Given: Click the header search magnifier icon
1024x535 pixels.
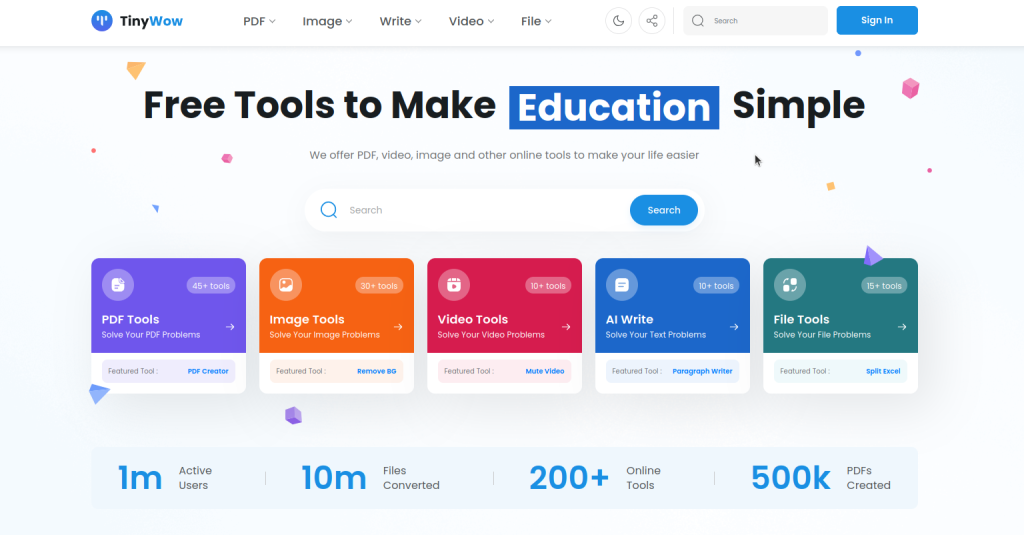Looking at the screenshot, I should (698, 21).
